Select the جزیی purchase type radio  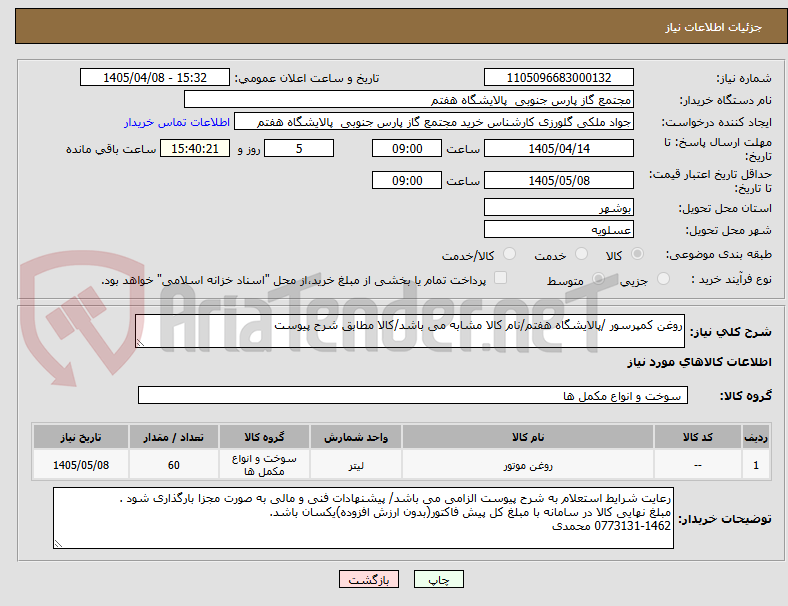pos(663,279)
